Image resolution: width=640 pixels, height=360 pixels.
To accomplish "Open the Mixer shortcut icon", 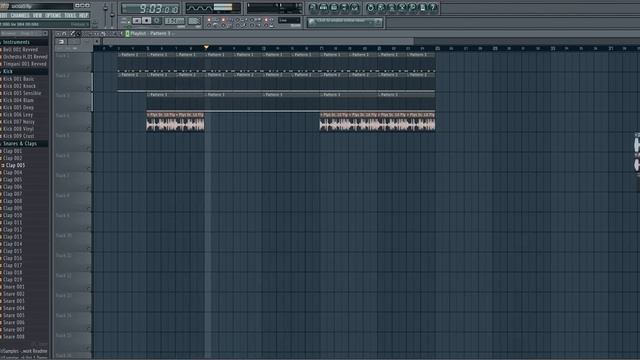I will 354,8.
